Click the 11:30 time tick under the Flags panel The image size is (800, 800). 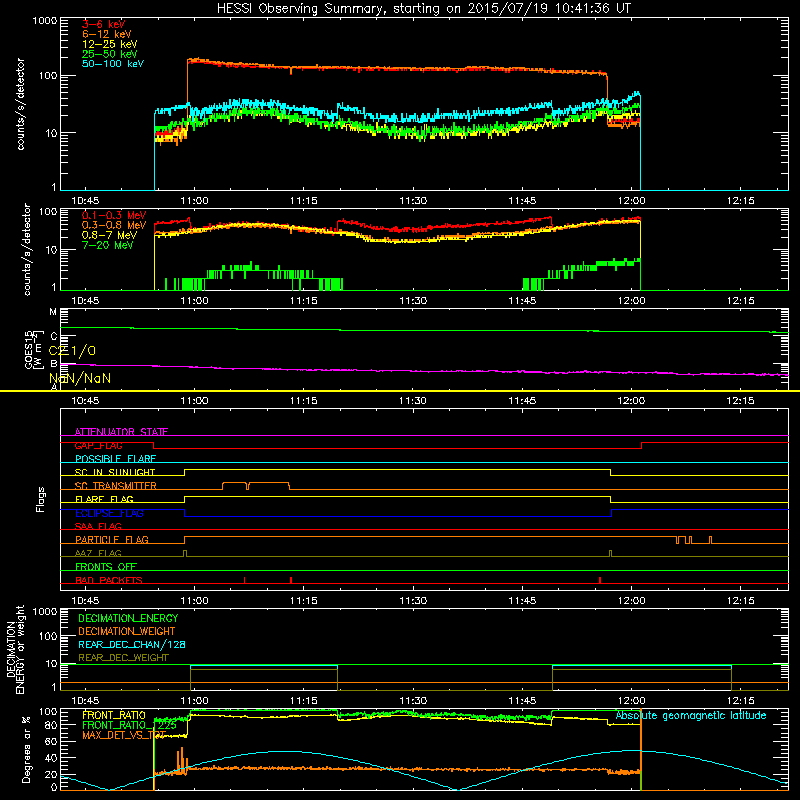click(x=413, y=601)
